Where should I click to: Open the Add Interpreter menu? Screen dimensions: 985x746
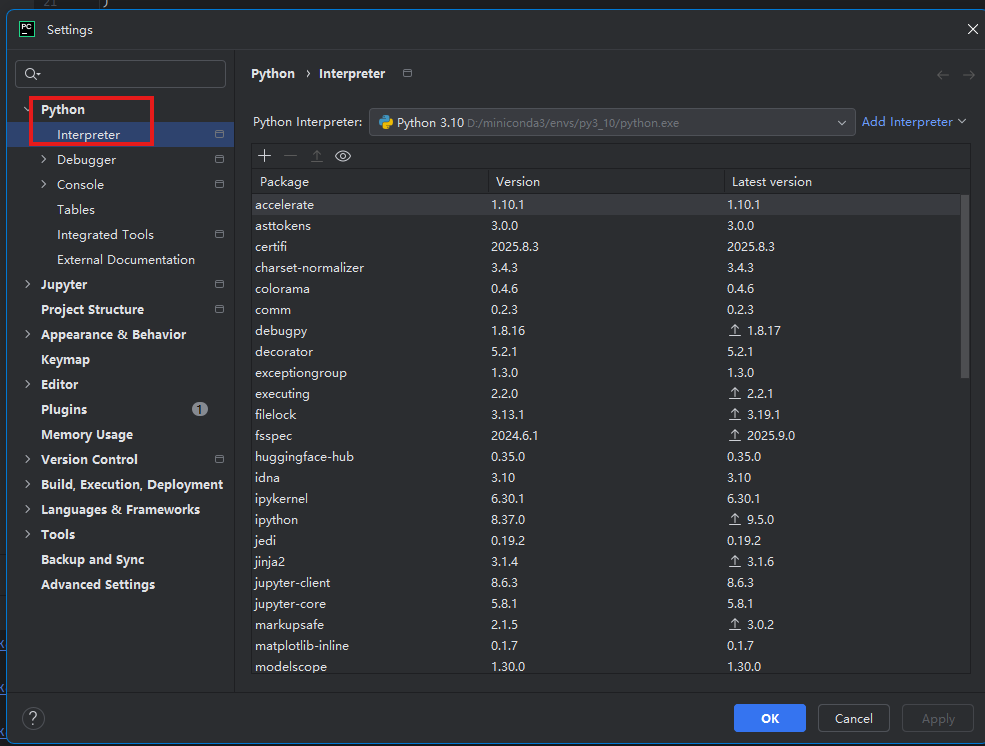click(913, 122)
